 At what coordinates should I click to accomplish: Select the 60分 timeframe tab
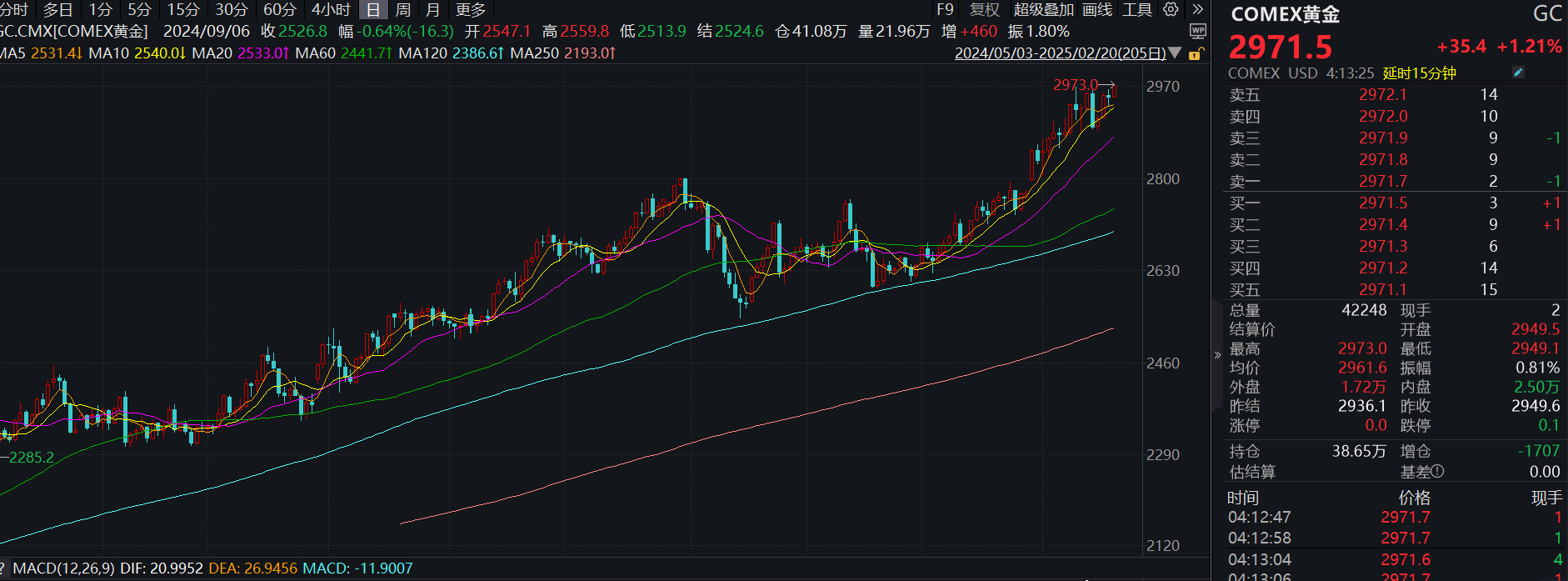[279, 9]
